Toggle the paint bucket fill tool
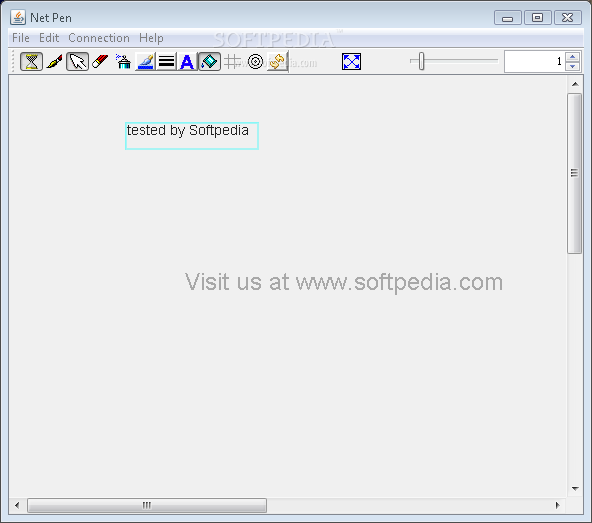Screen dimensions: 592x523 [x=210, y=62]
